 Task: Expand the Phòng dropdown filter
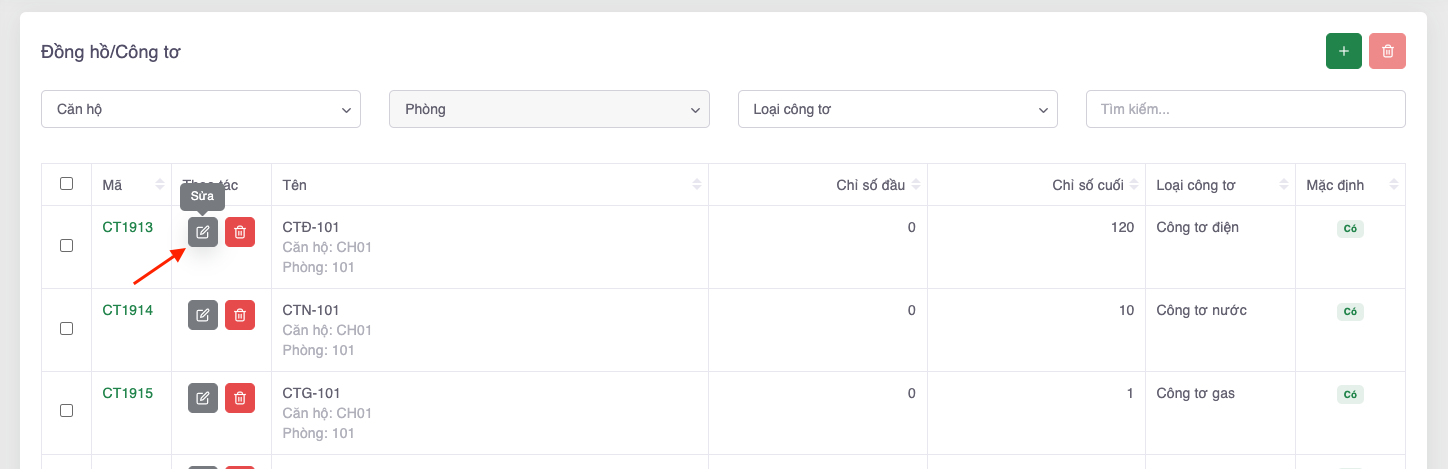[548, 109]
